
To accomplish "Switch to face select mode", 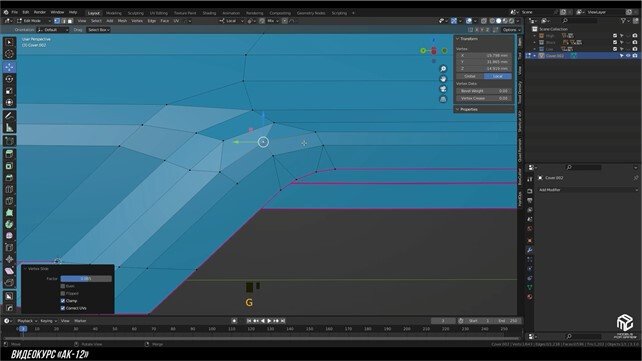I will [70, 21].
